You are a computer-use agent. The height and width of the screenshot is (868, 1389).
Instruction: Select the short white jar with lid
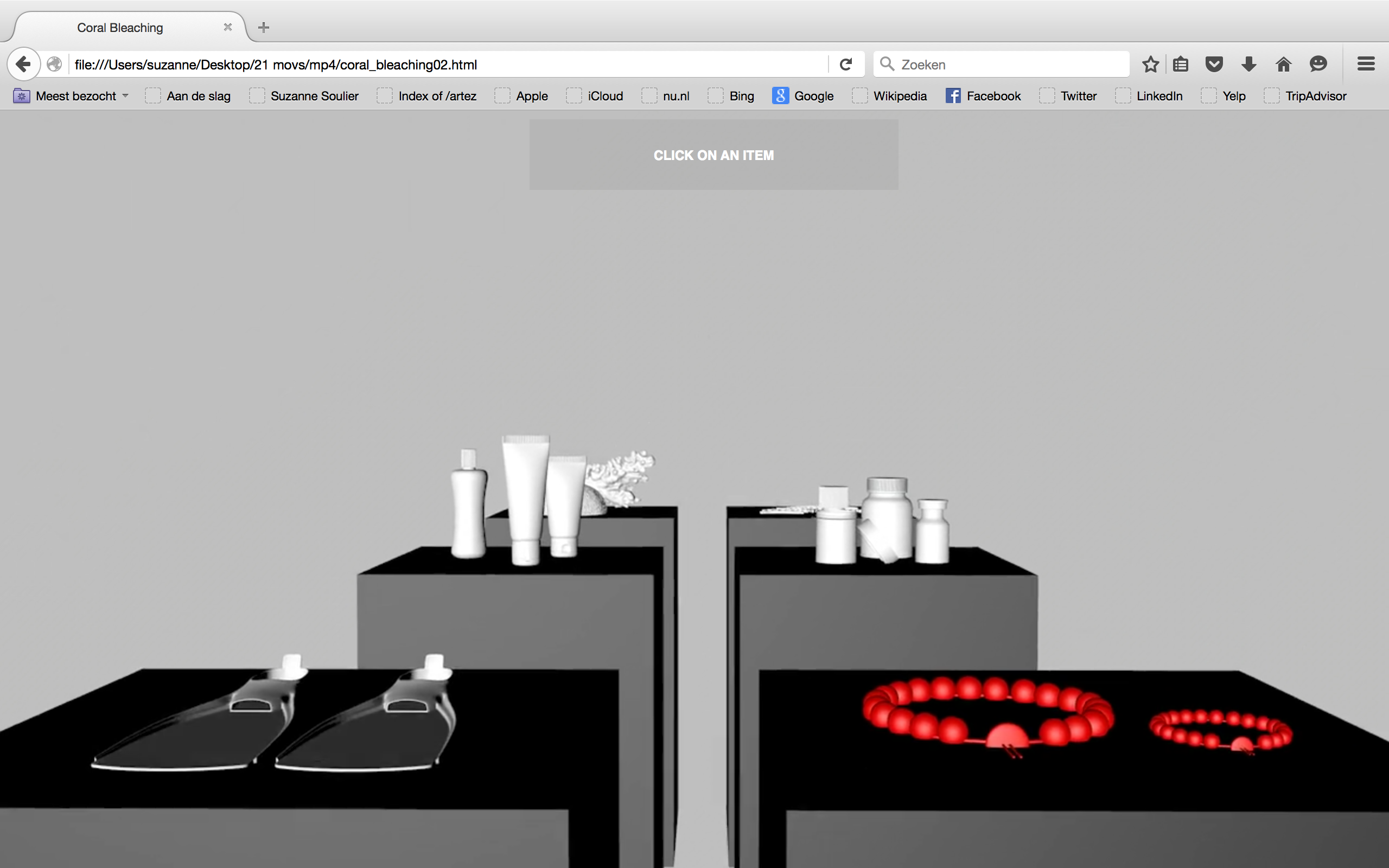835,525
